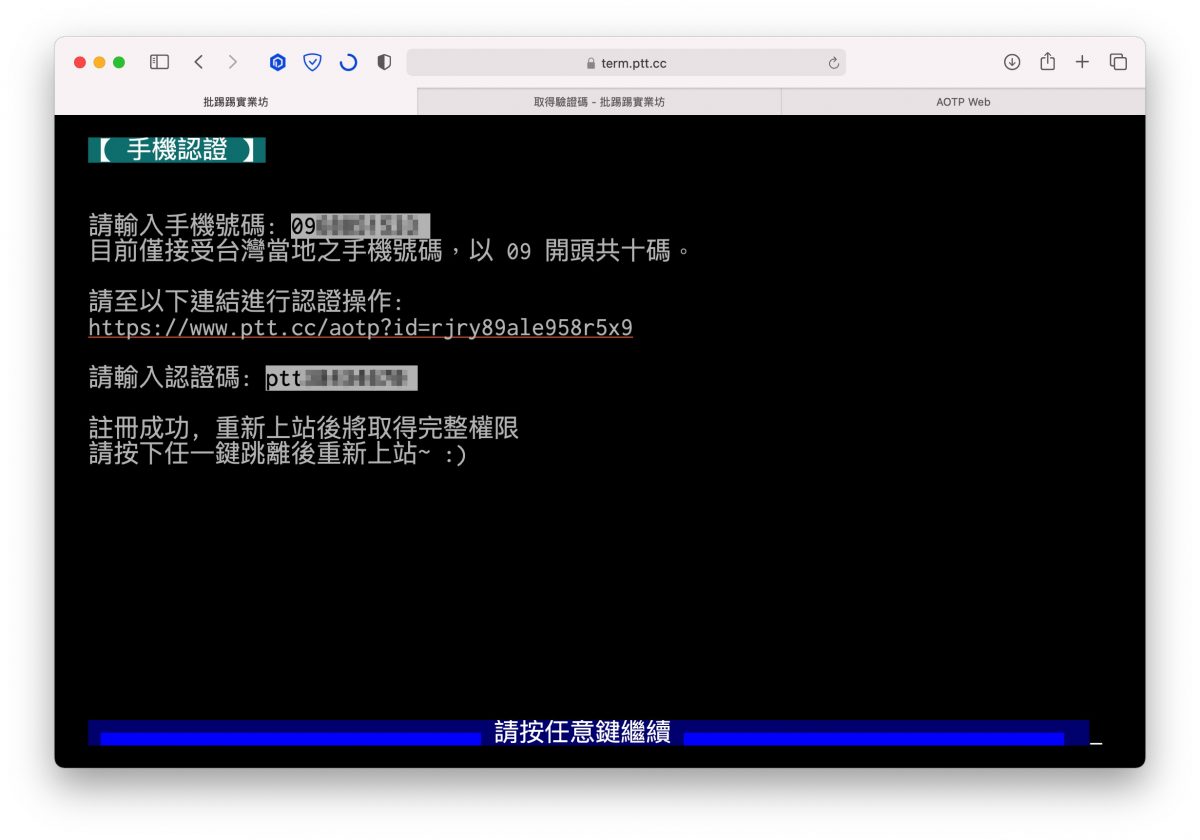Screen dimensions: 1200x840
Task: Click the lock icon in address bar
Action: click(591, 64)
